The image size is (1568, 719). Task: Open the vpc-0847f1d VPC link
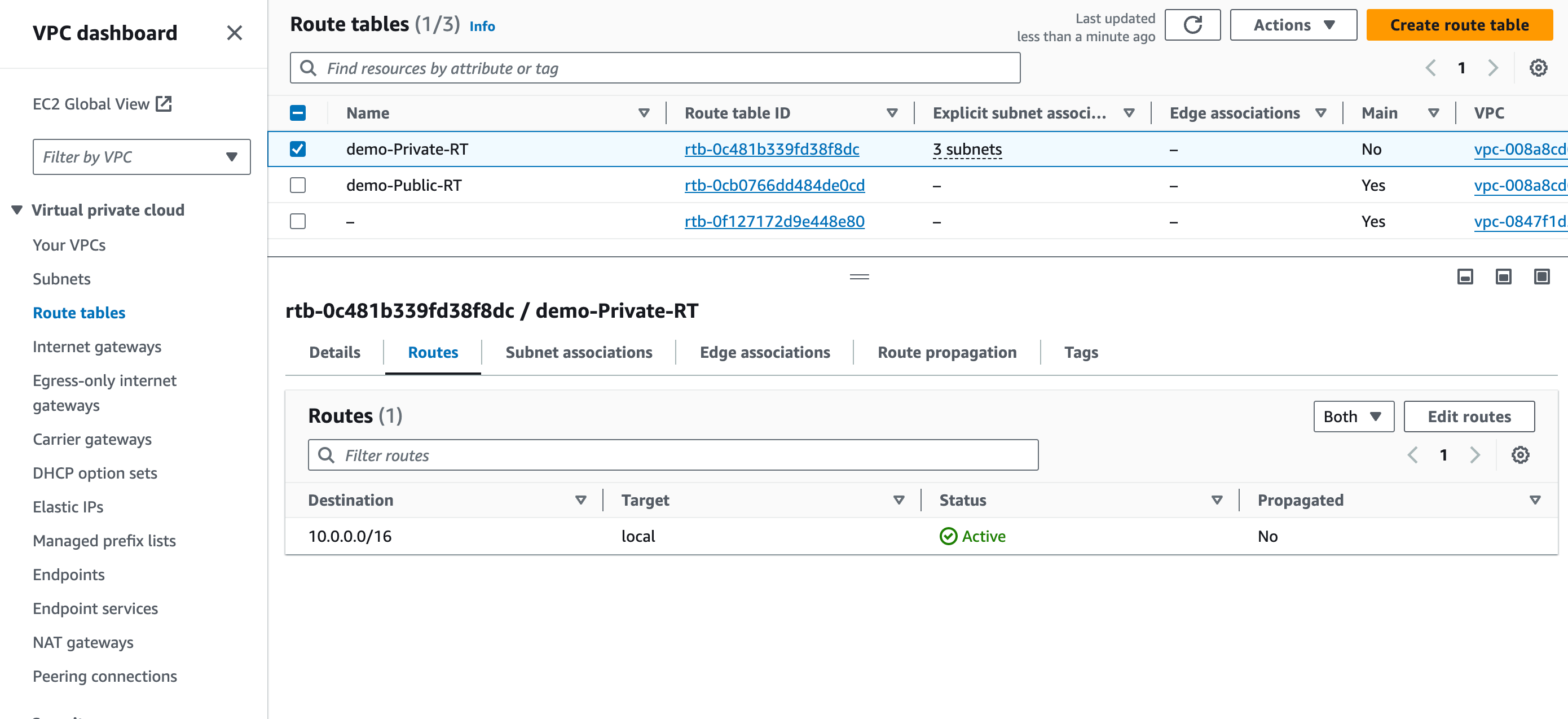coord(1520,221)
